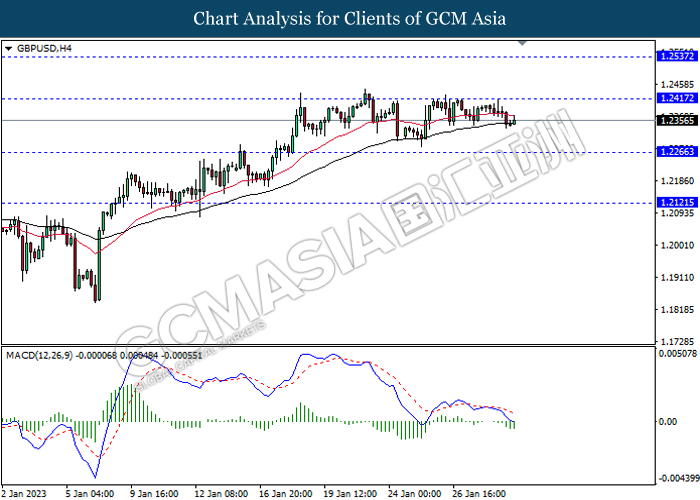Select the 9 Jan 16:00 time label
This screenshot has width=700, height=500.
[154, 494]
